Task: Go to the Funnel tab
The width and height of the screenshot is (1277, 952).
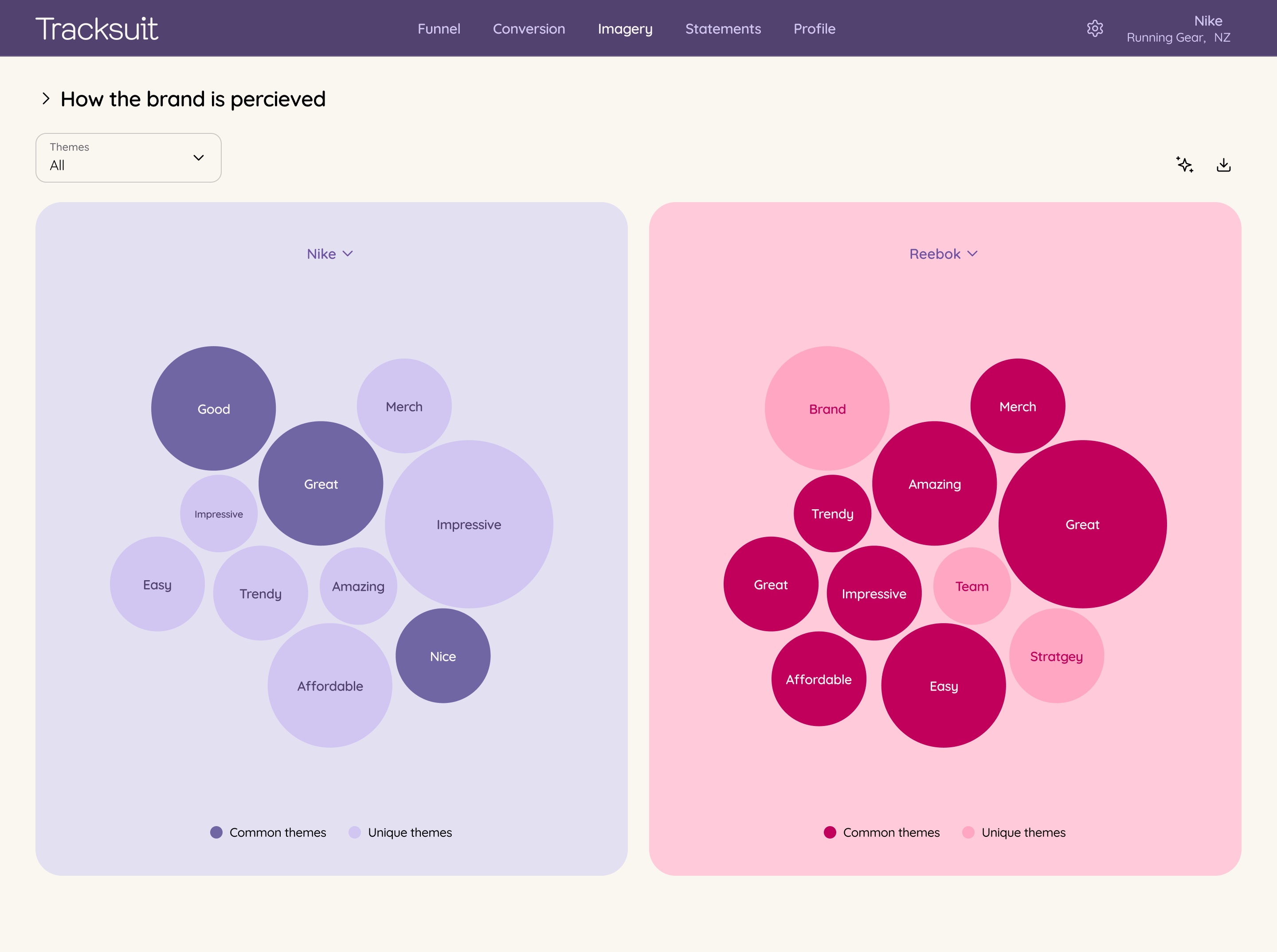Action: [x=439, y=29]
